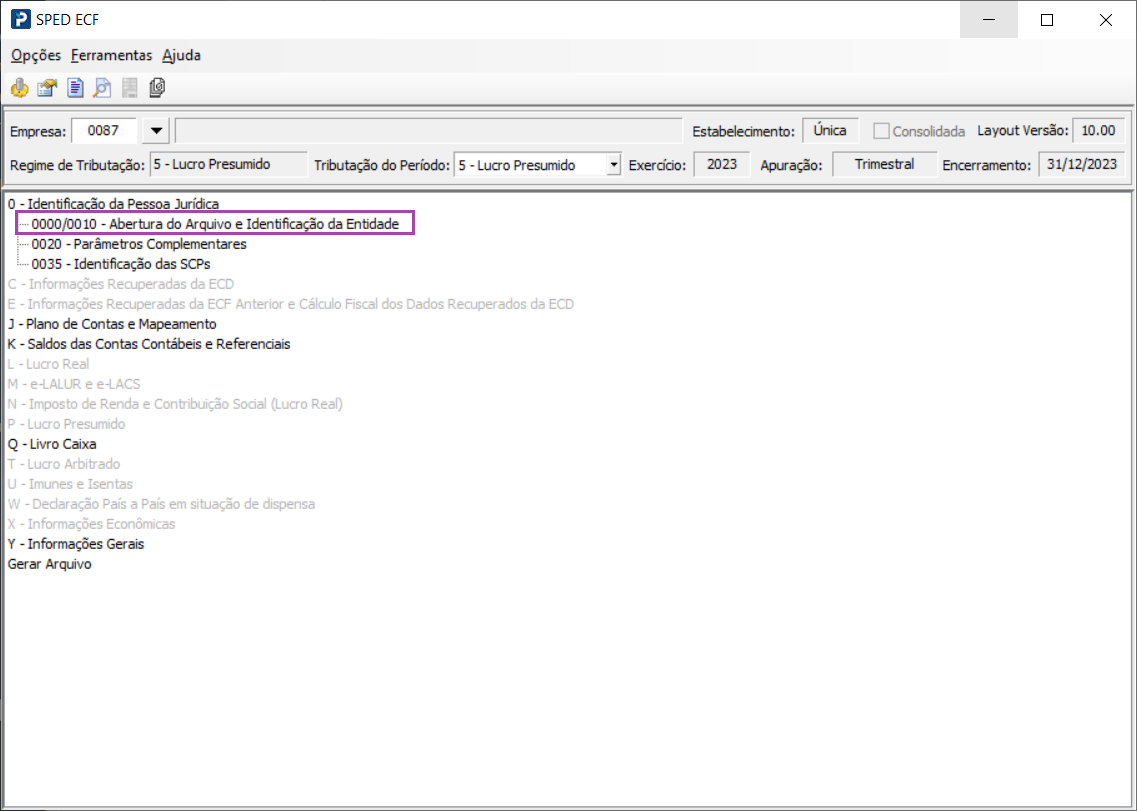Click the Apuração field Trimestral
The width and height of the screenshot is (1137, 811).
point(884,165)
